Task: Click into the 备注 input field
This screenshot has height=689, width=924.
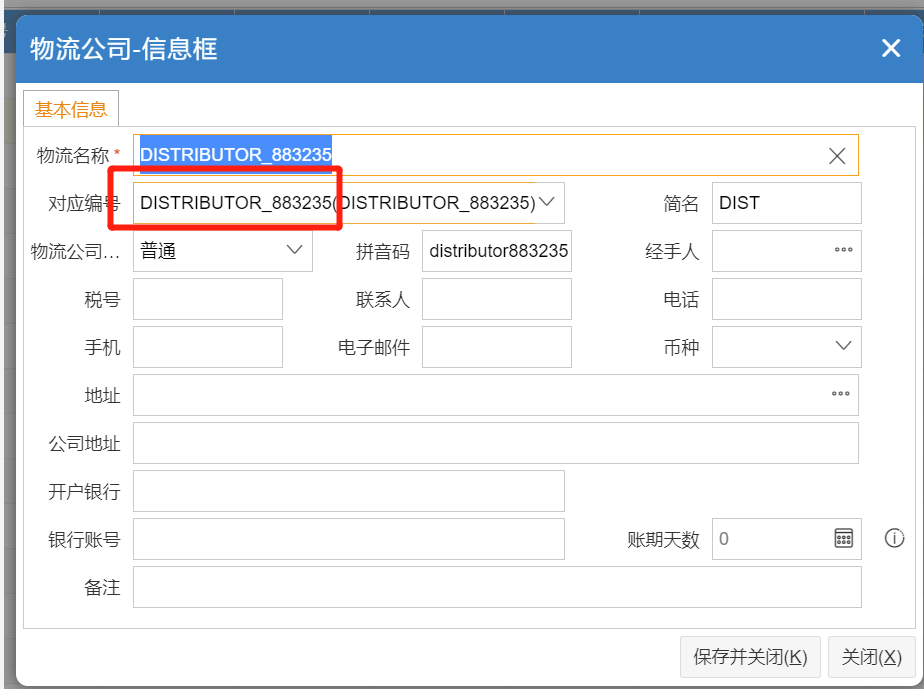Action: coord(497,587)
